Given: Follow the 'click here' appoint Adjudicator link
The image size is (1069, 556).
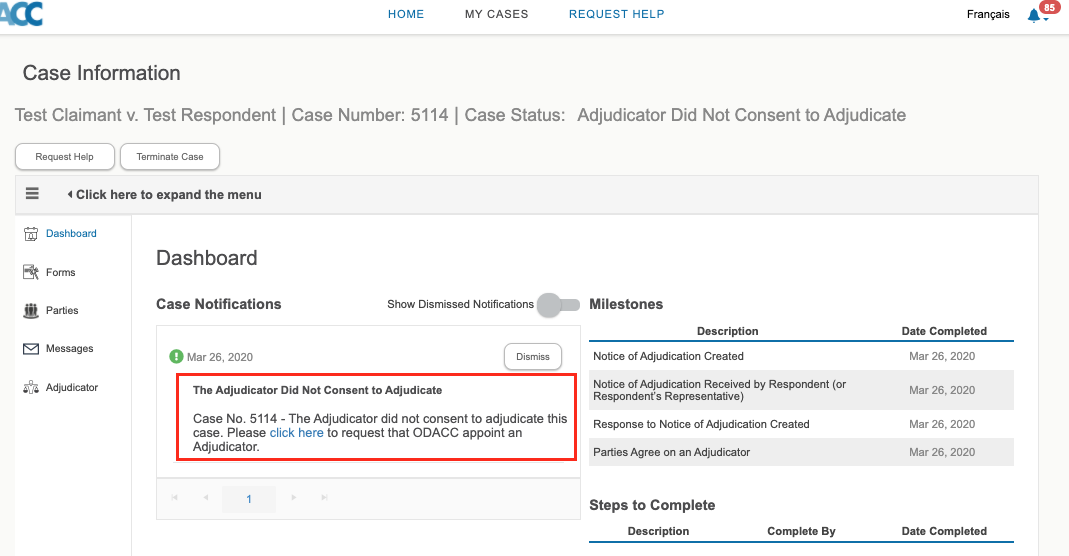Looking at the screenshot, I should click(296, 433).
